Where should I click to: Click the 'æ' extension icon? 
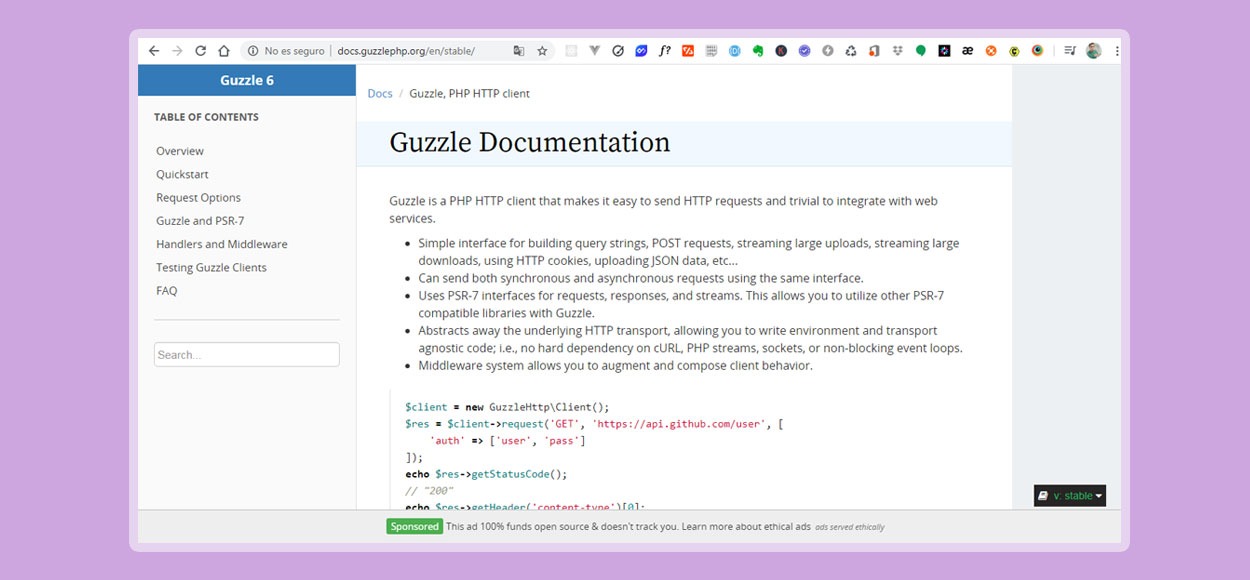pos(967,51)
